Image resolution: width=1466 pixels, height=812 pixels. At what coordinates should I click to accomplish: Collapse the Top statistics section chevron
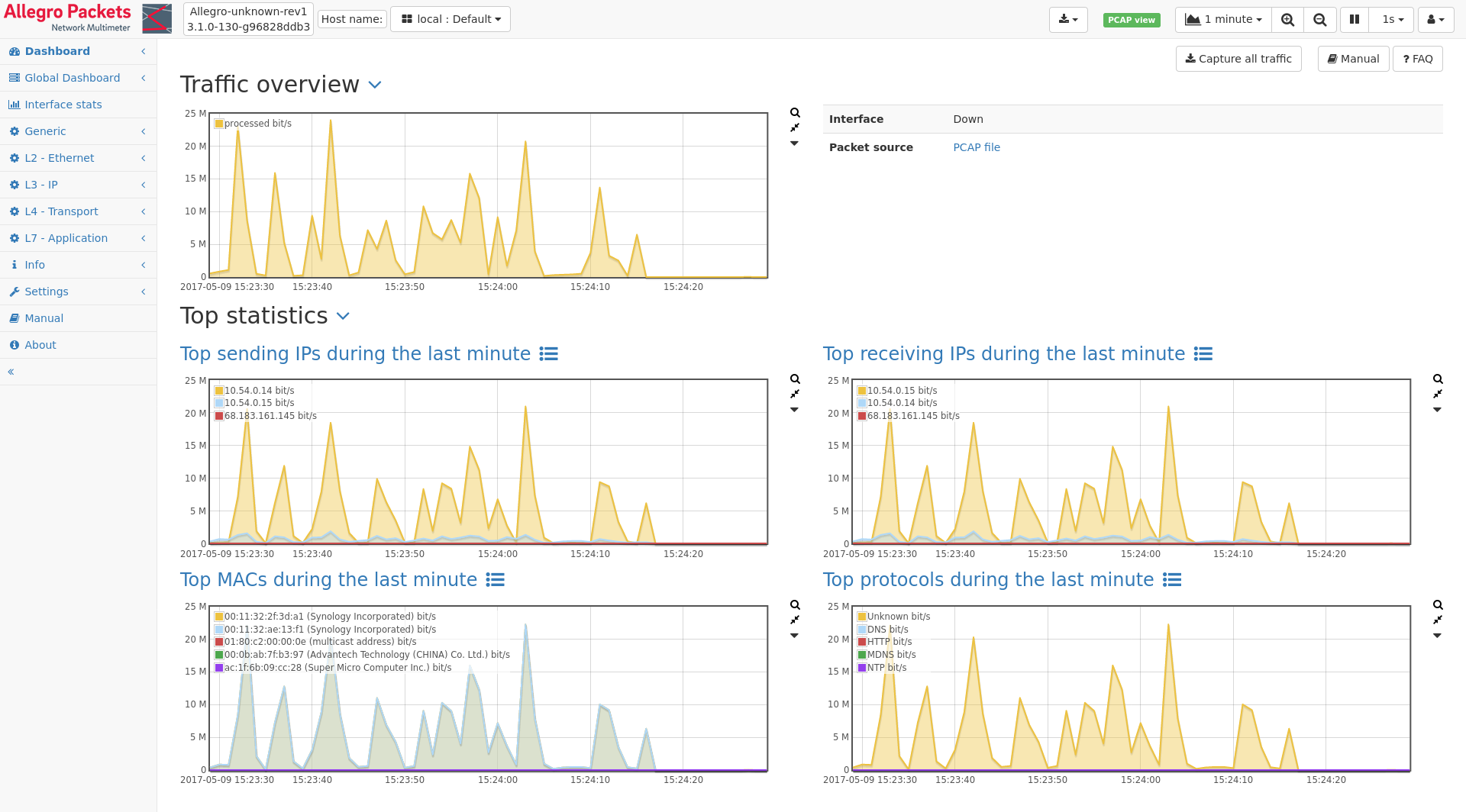pos(344,316)
